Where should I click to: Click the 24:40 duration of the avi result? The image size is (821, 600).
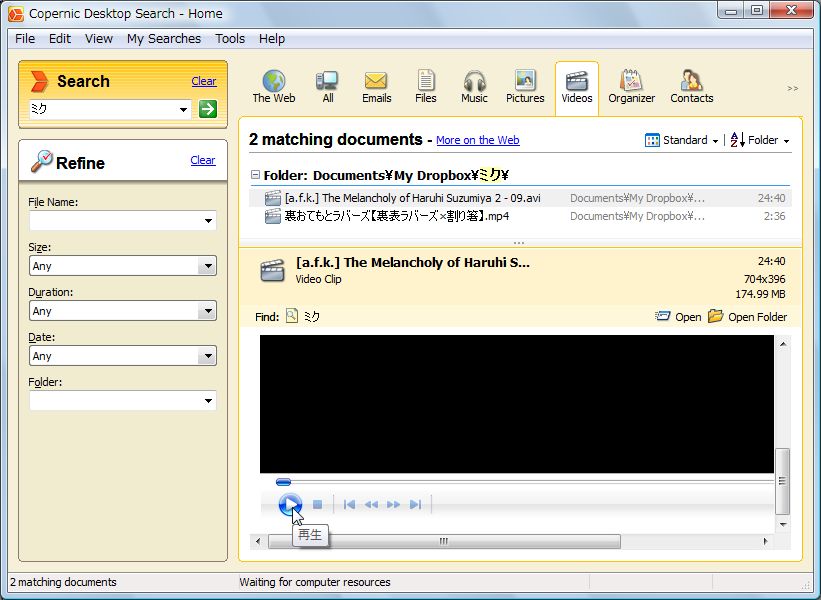pyautogui.click(x=771, y=198)
